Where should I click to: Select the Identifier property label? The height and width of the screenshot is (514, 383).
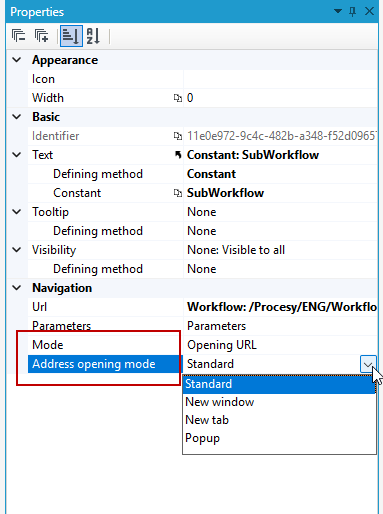55,136
